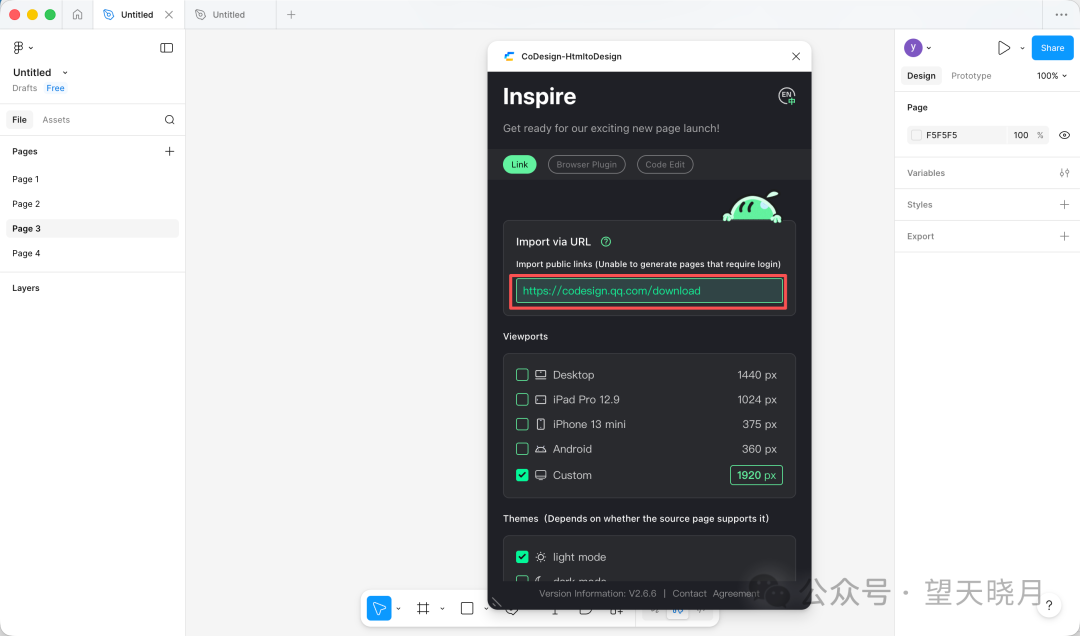Viewport: 1080px width, 636px height.
Task: Select the Browser Plugin mode
Action: click(586, 165)
